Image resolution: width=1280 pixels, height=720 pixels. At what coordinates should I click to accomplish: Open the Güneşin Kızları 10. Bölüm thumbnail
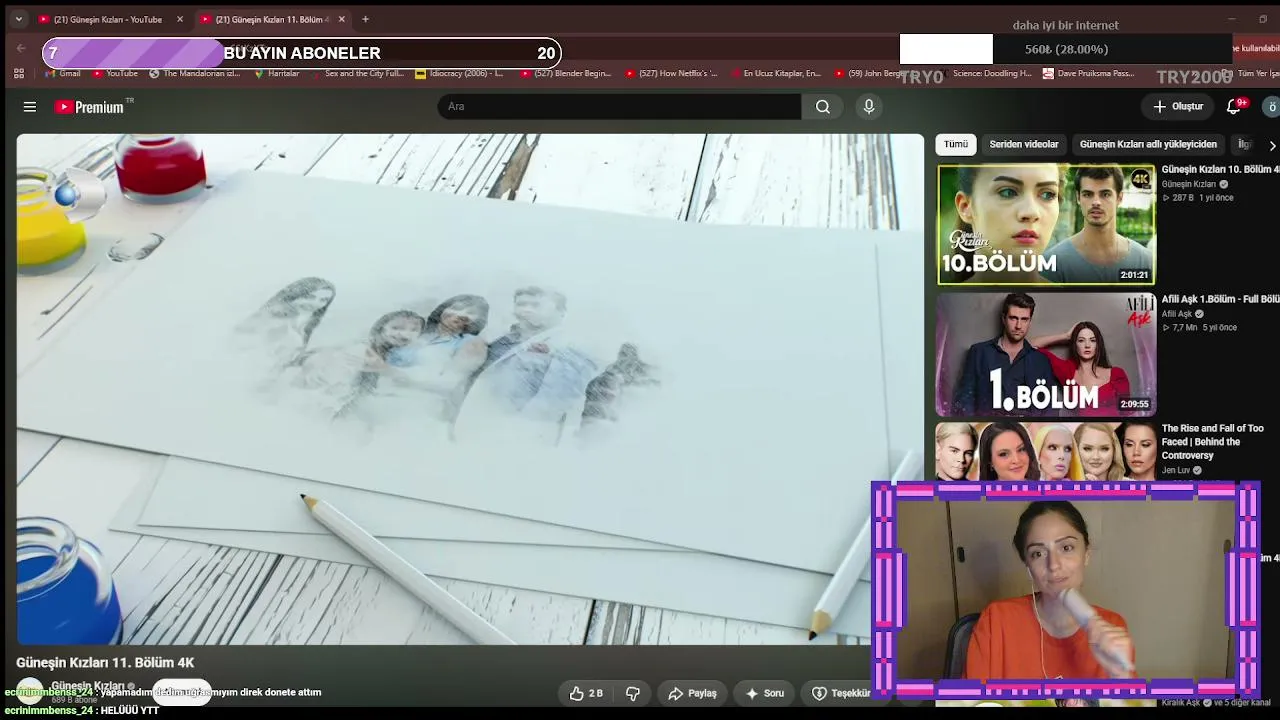pos(1046,224)
